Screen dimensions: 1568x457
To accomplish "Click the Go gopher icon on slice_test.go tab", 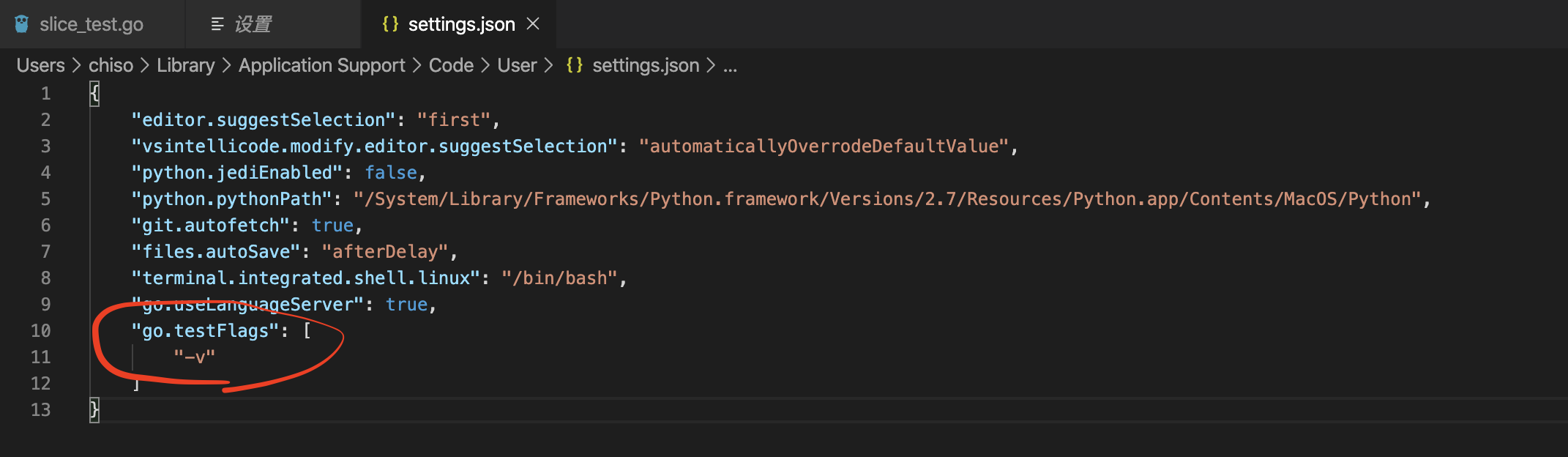I will (x=22, y=24).
